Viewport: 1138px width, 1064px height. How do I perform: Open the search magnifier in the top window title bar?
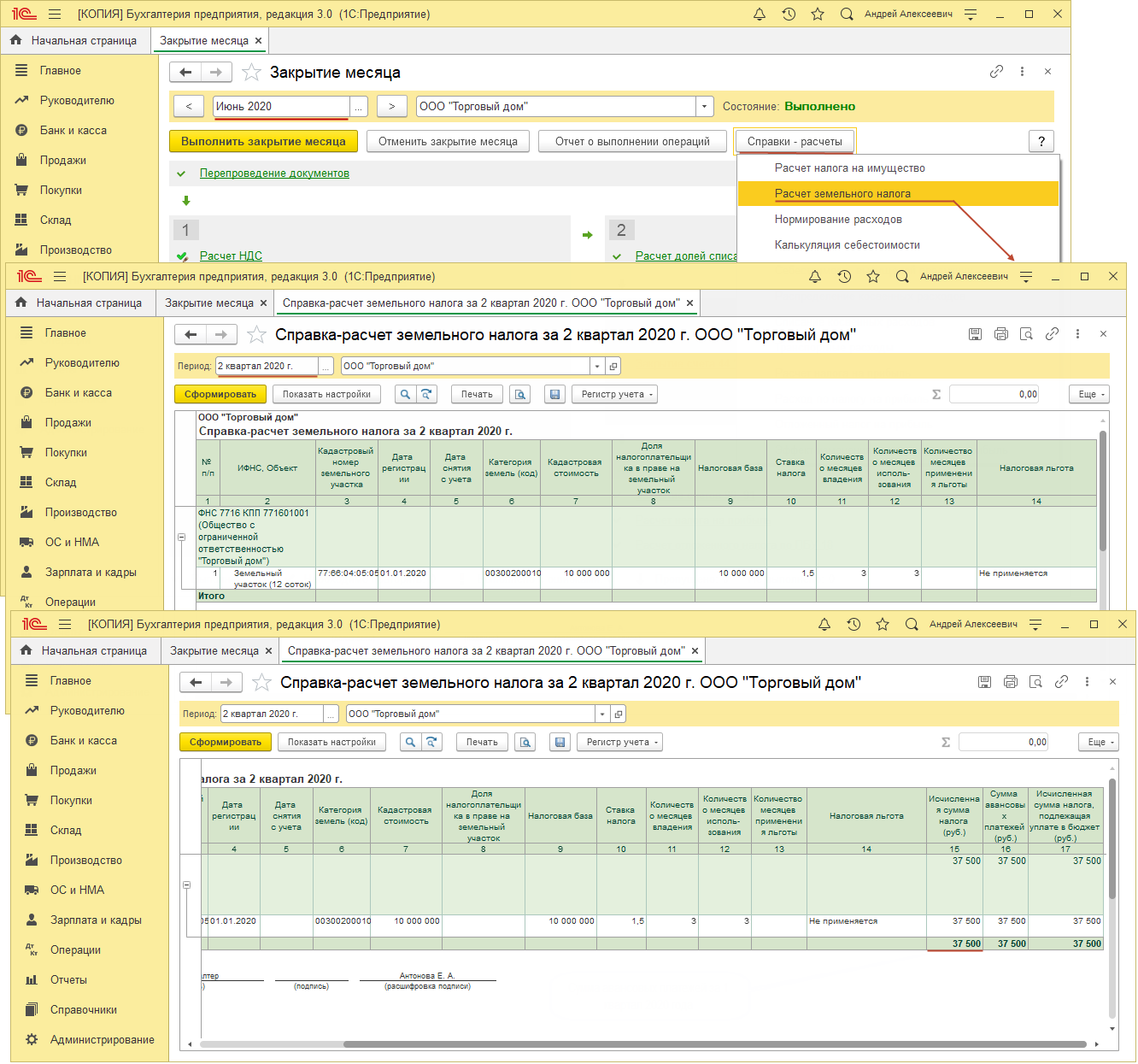847,15
